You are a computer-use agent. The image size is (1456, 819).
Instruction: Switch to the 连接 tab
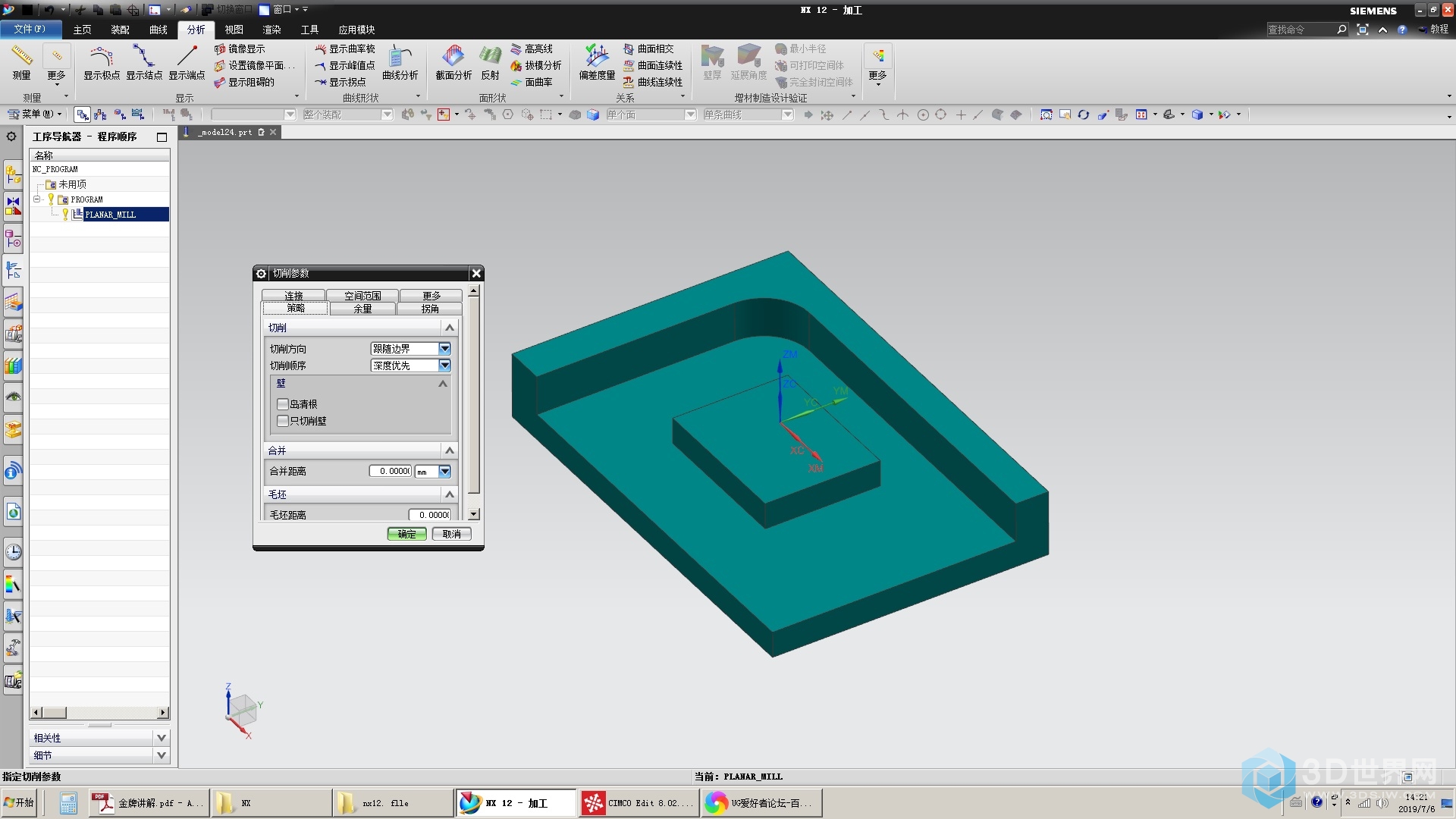tap(293, 296)
